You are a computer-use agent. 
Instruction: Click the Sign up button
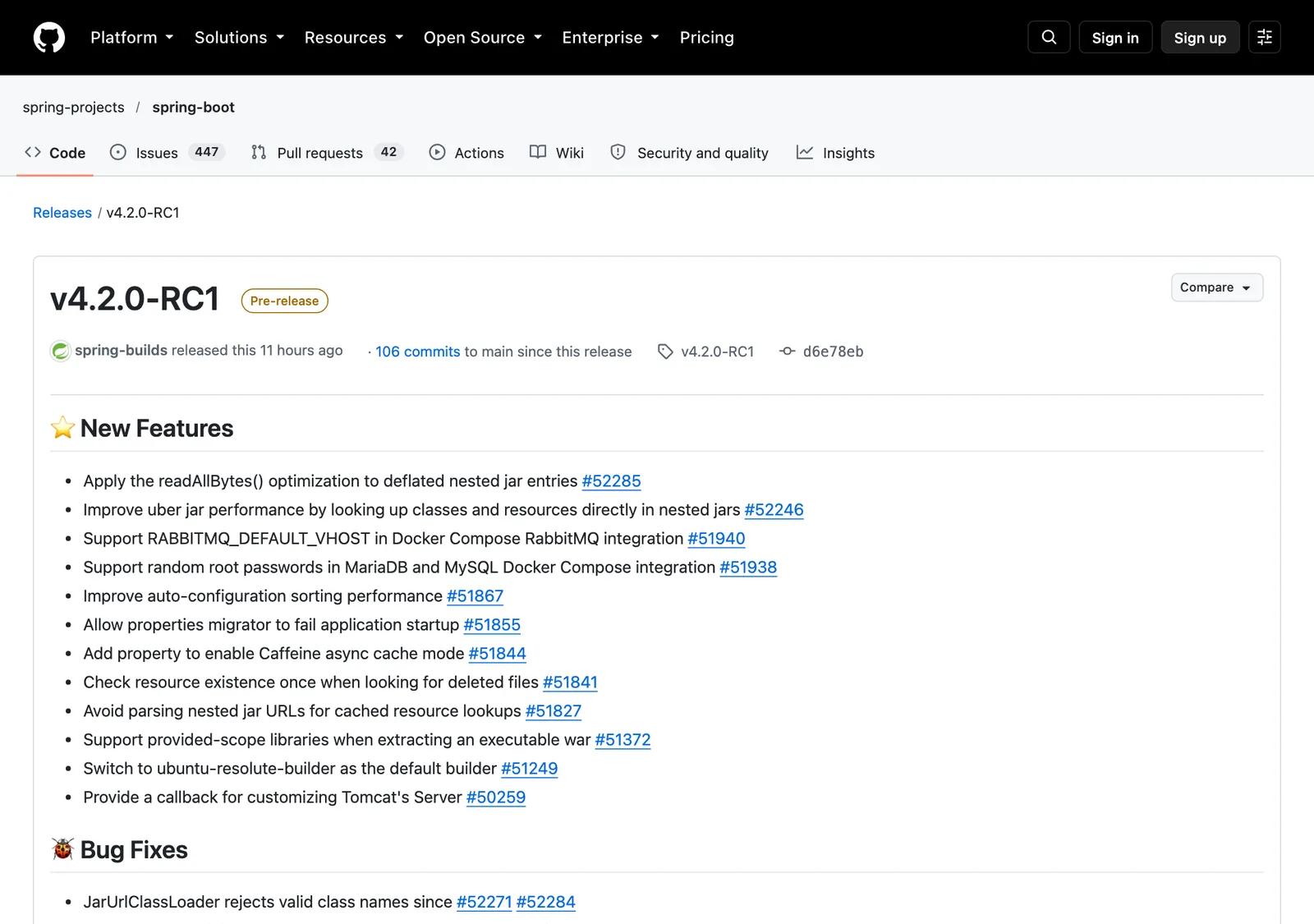click(x=1200, y=38)
